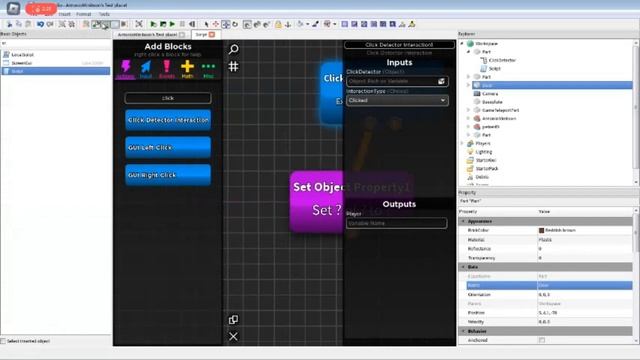Toggle the Anchored checkbox
Viewport: 640px width, 360px height.
[x=542, y=340]
